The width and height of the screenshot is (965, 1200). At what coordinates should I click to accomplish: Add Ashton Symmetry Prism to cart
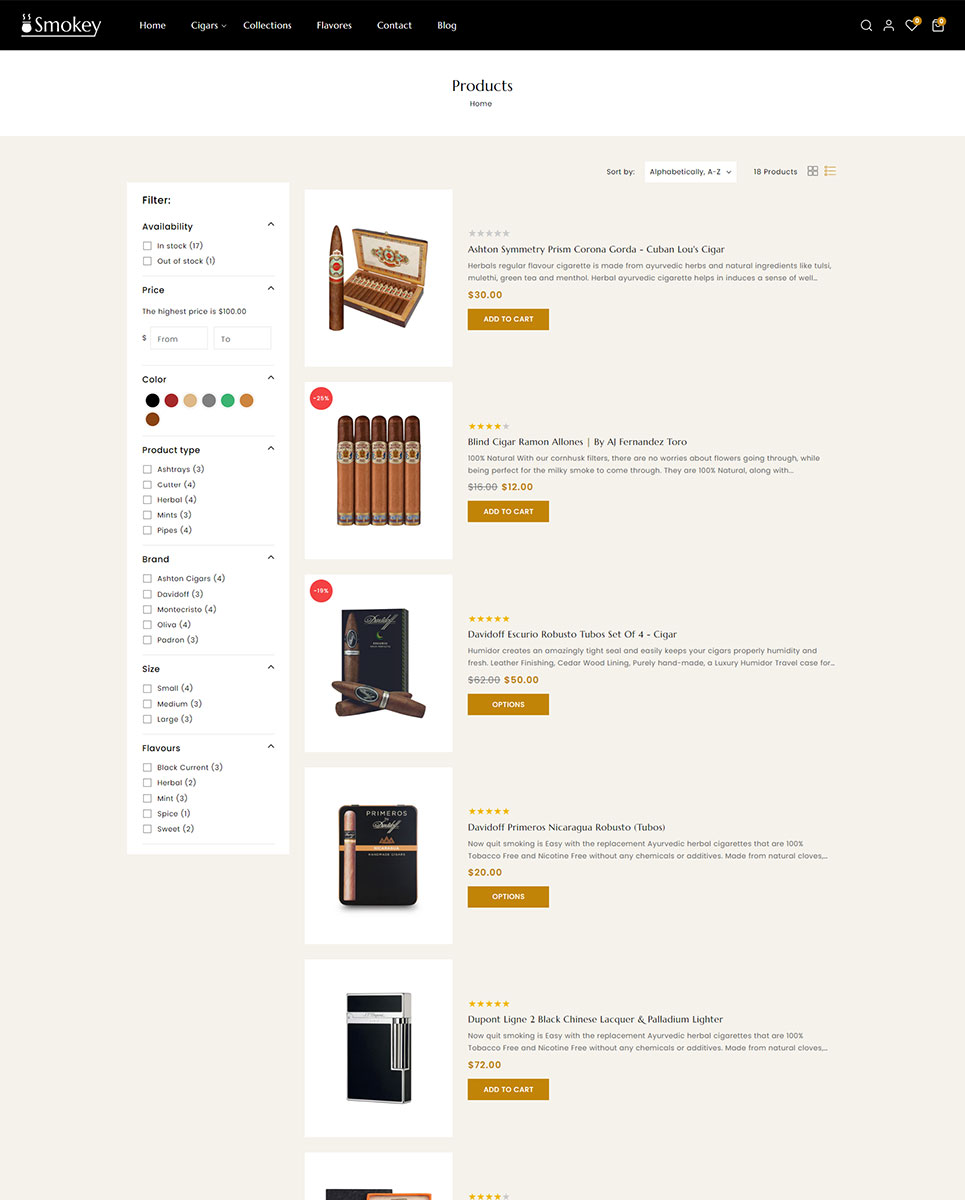tap(508, 319)
